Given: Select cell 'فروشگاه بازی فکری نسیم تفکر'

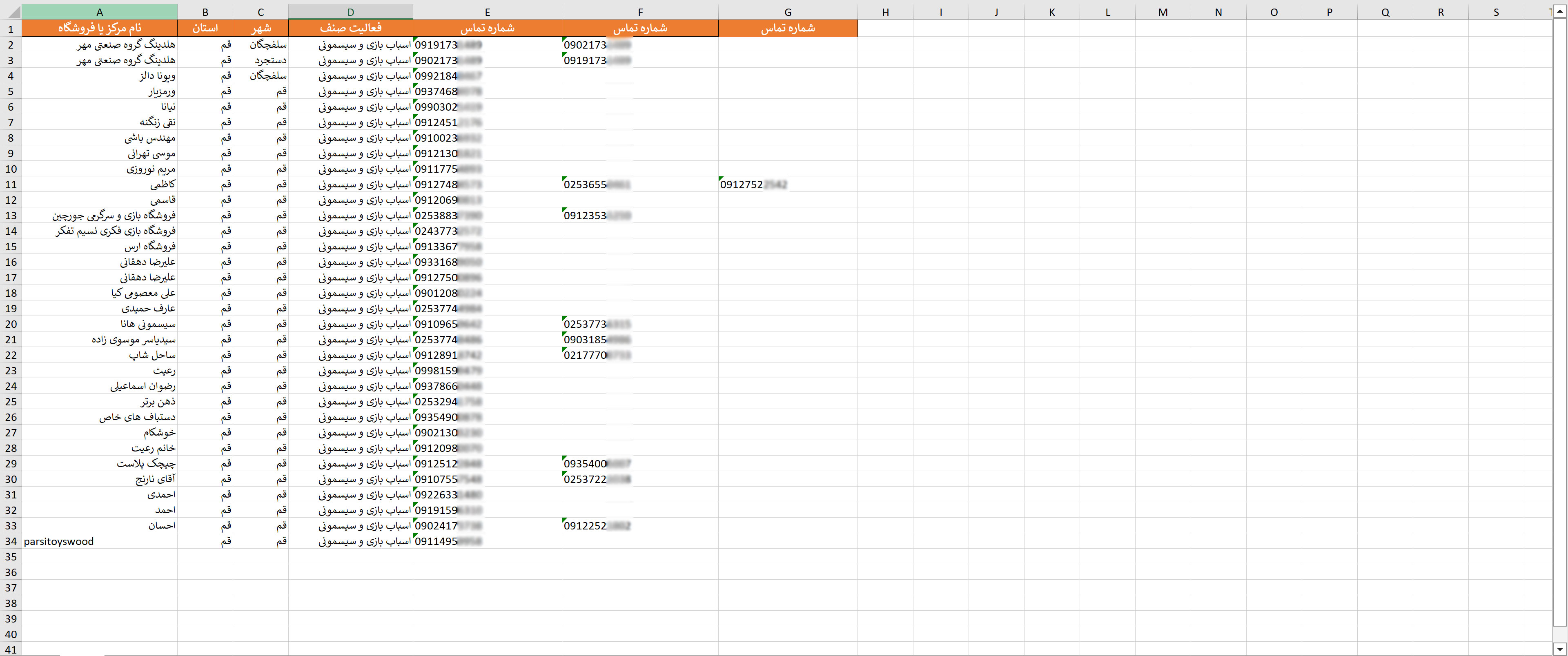Looking at the screenshot, I should [99, 231].
